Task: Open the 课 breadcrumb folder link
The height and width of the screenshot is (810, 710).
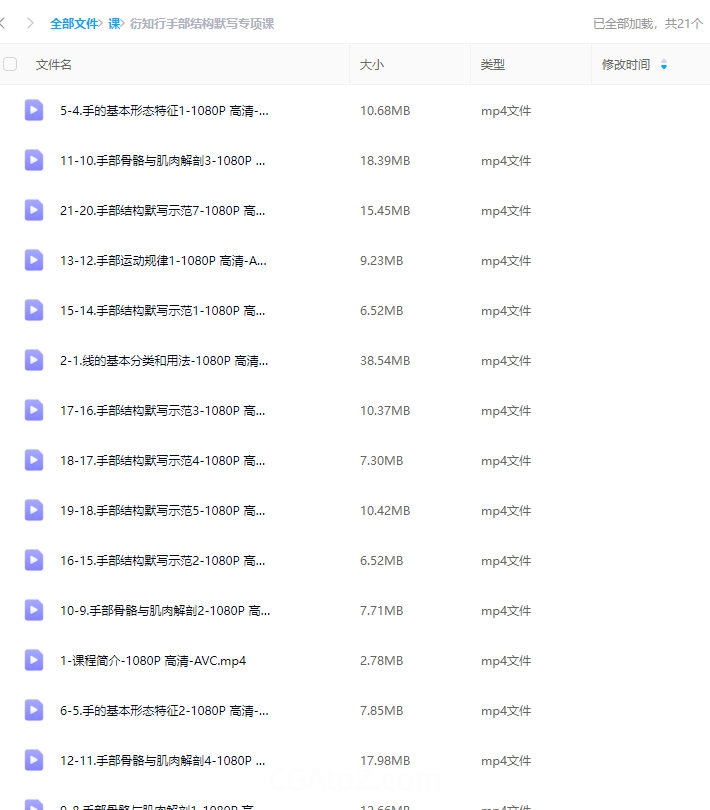Action: [114, 23]
